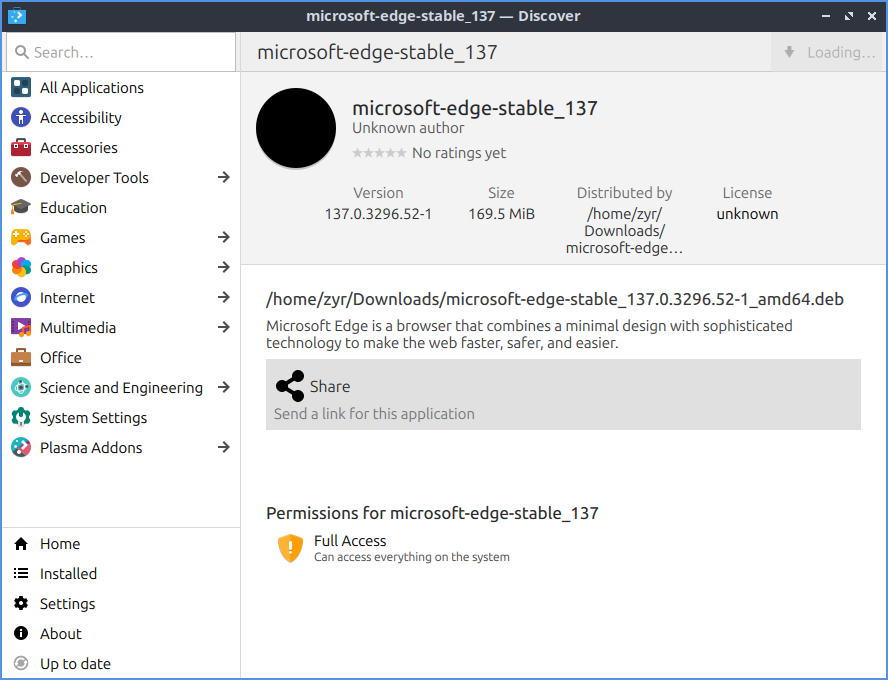Screen dimensions: 888x680
Task: Expand the Games category arrow
Action: [x=224, y=237]
